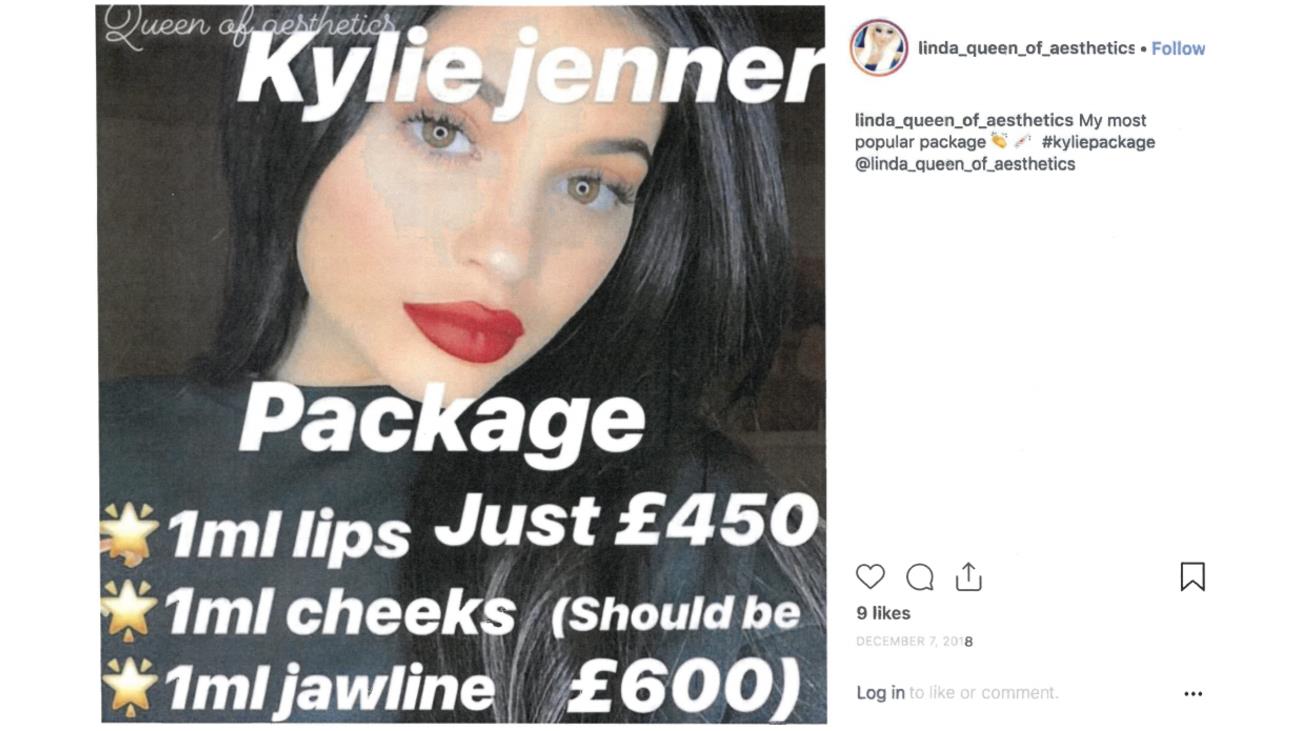Image resolution: width=1315 pixels, height=731 pixels.
Task: Share the post using the upload arrow icon
Action: (968, 576)
